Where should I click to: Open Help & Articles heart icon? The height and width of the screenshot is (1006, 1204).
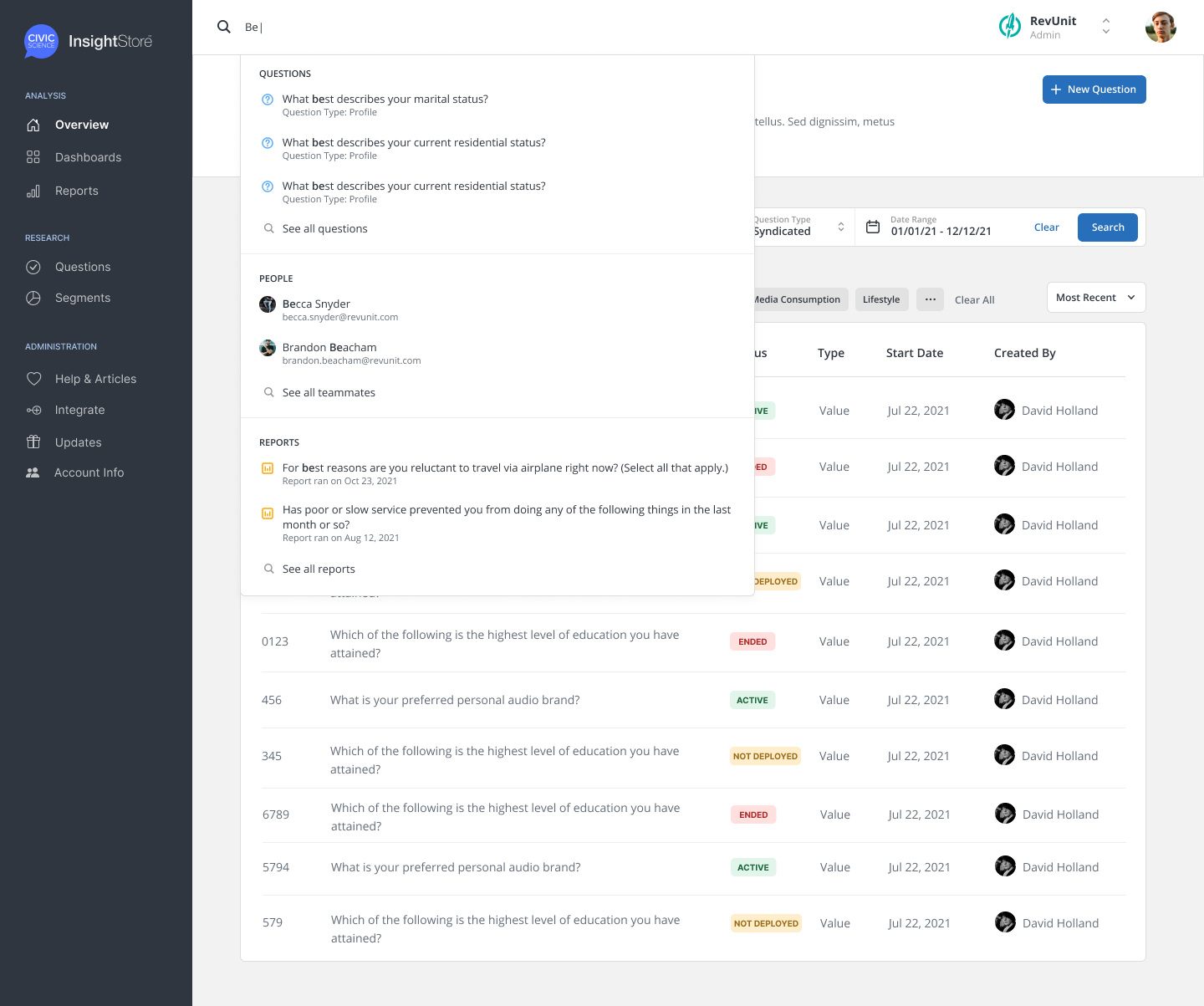point(33,379)
